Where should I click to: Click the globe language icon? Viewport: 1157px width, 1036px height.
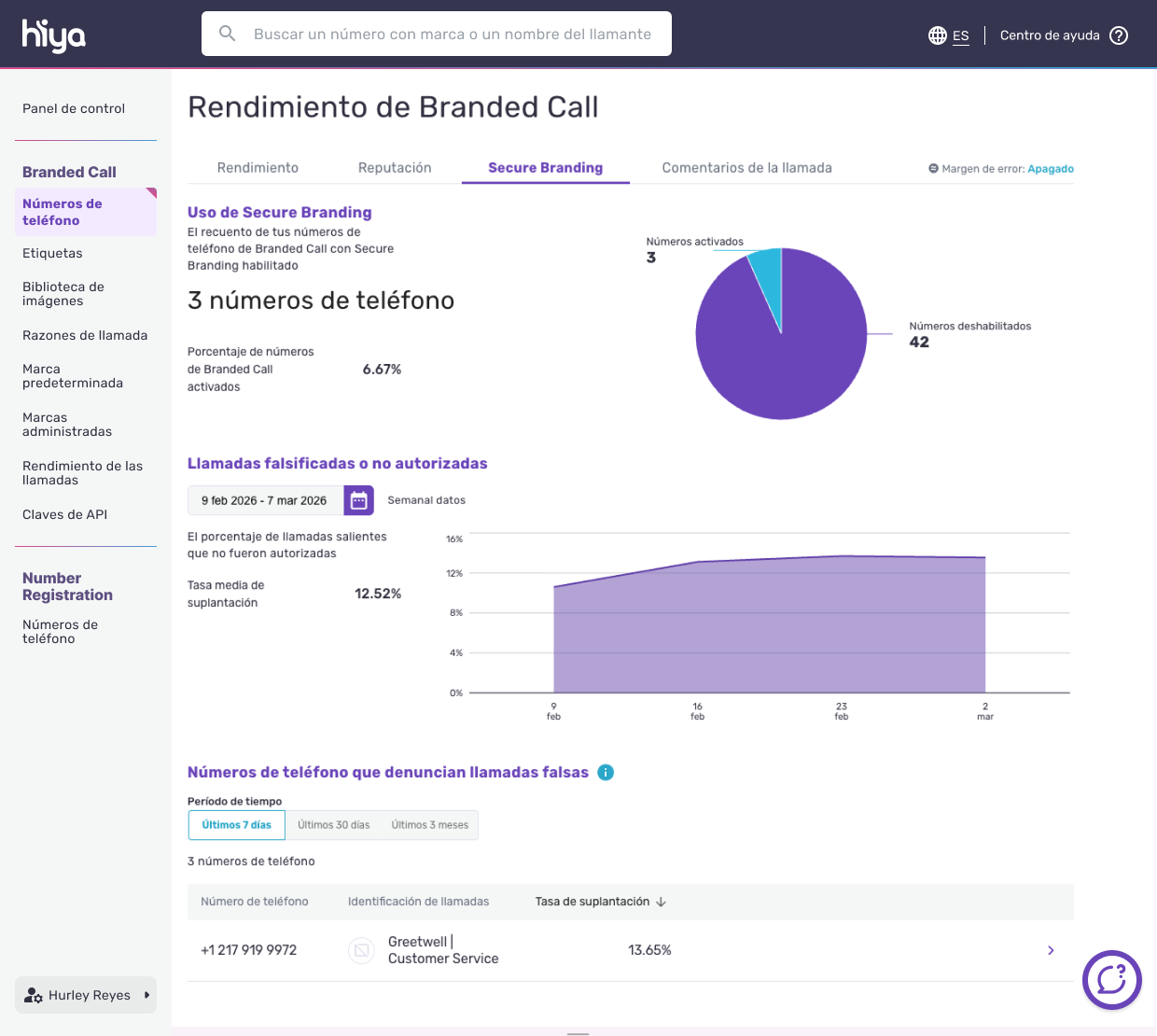click(x=938, y=35)
